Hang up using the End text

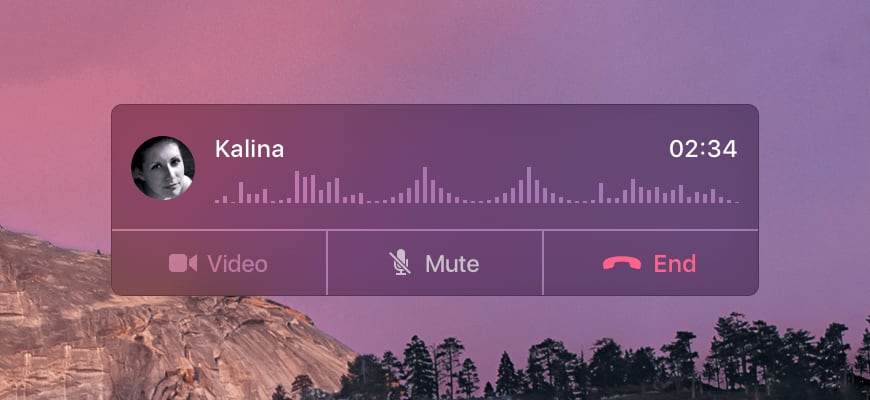tap(674, 264)
